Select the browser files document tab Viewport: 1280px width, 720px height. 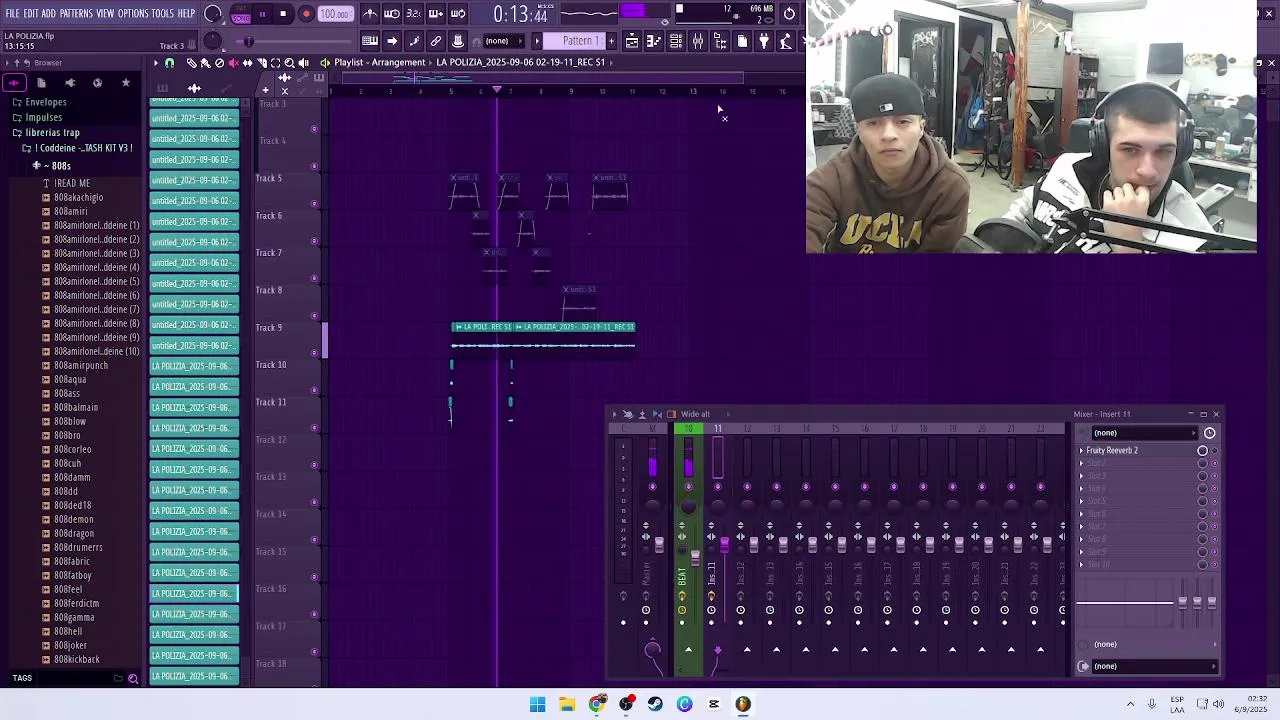click(41, 83)
